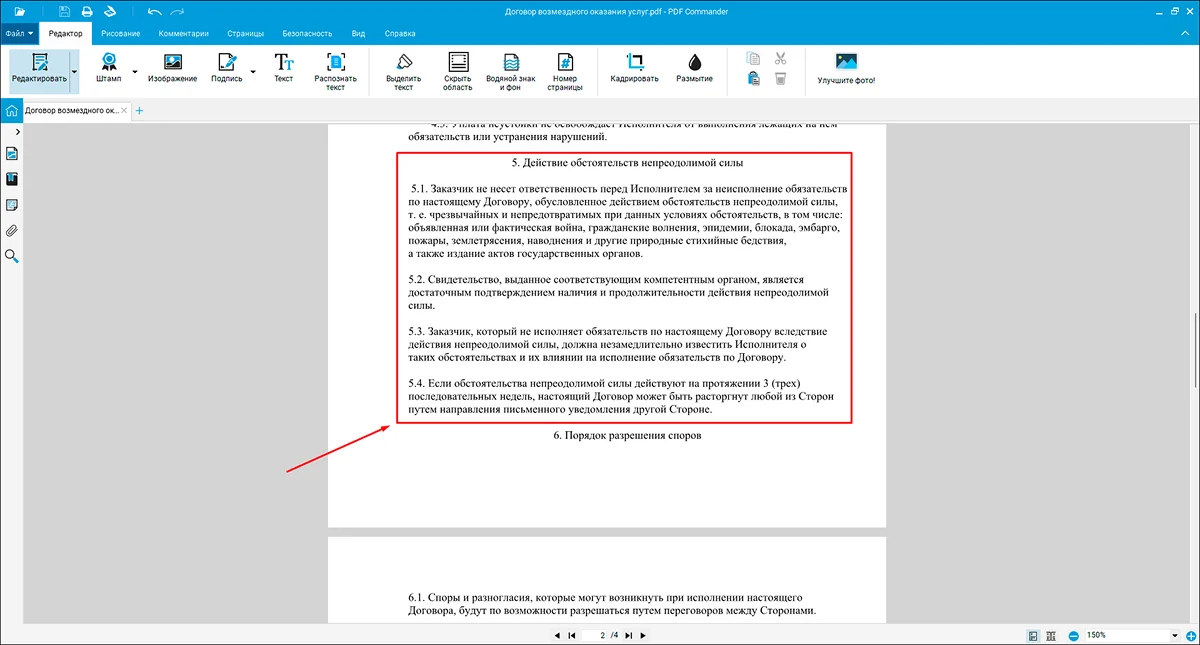Open the zoom level 150% dropdown
The image size is (1200, 645).
tap(1175, 635)
